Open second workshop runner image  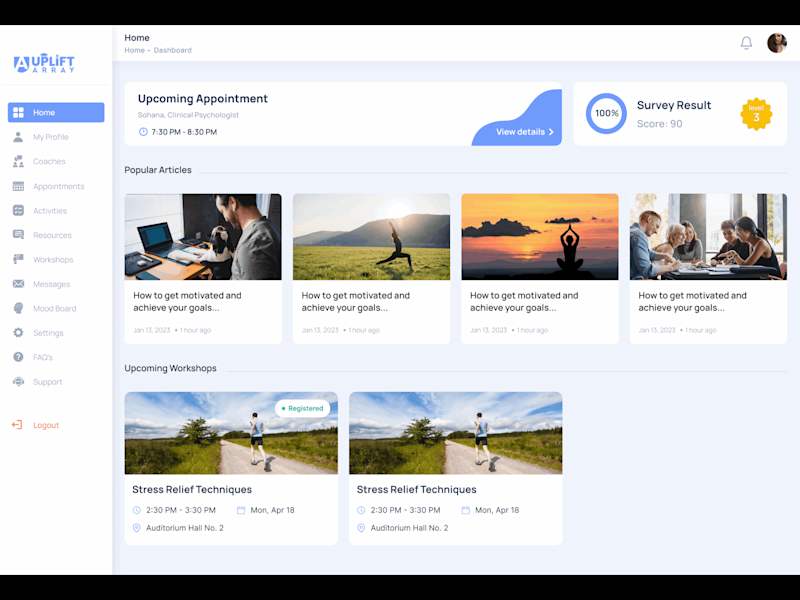click(x=456, y=433)
